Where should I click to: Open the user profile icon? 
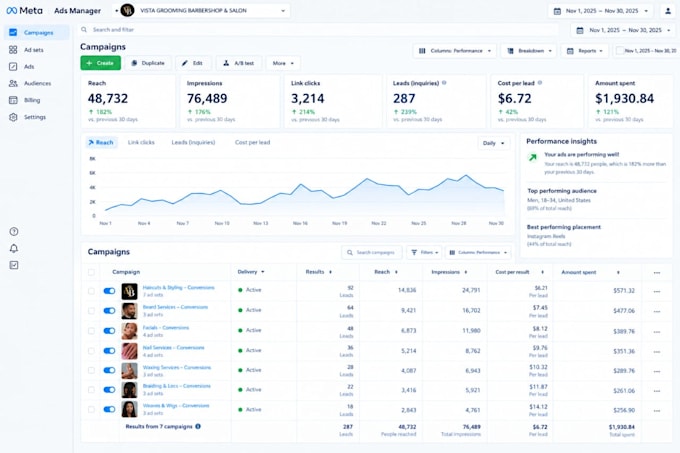(668, 11)
